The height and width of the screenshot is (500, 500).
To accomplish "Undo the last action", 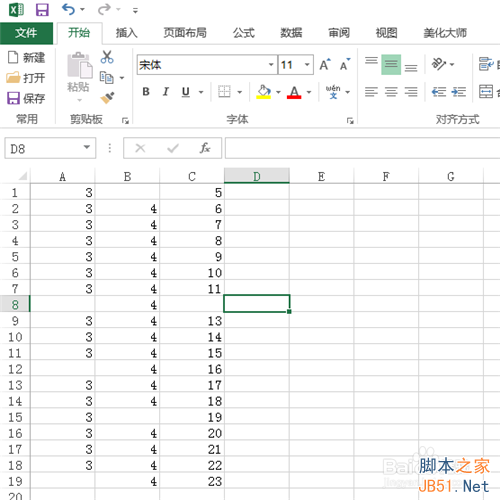I will (68, 9).
